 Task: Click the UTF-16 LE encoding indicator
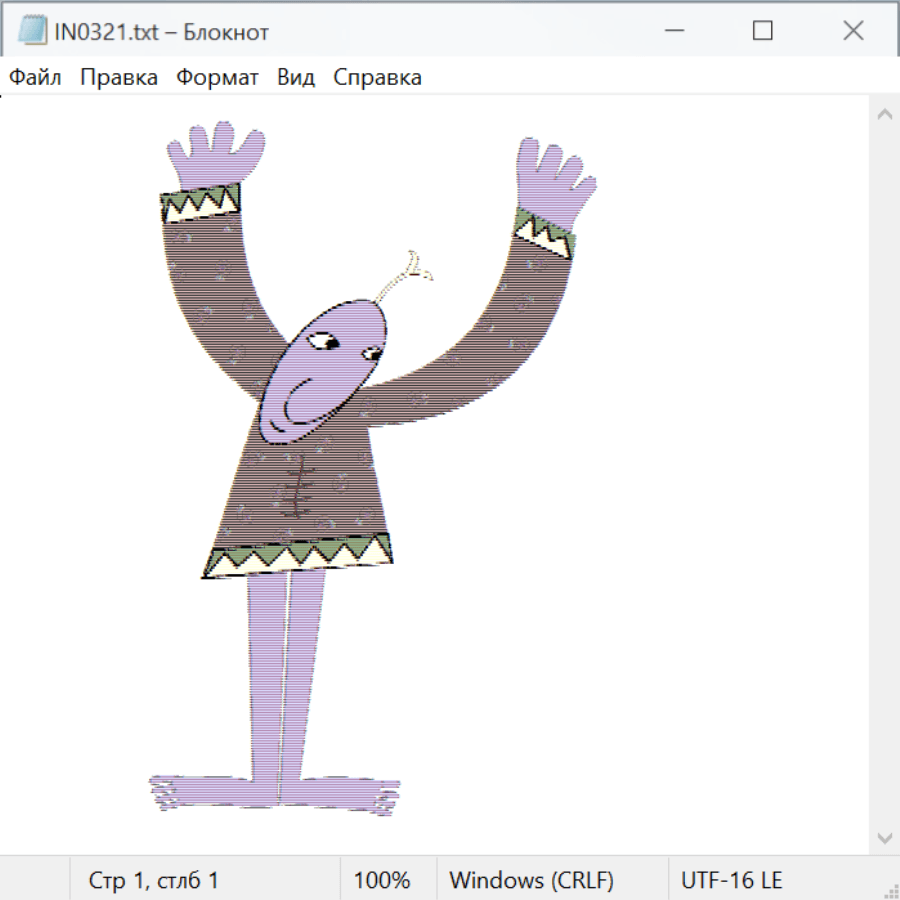coord(731,881)
